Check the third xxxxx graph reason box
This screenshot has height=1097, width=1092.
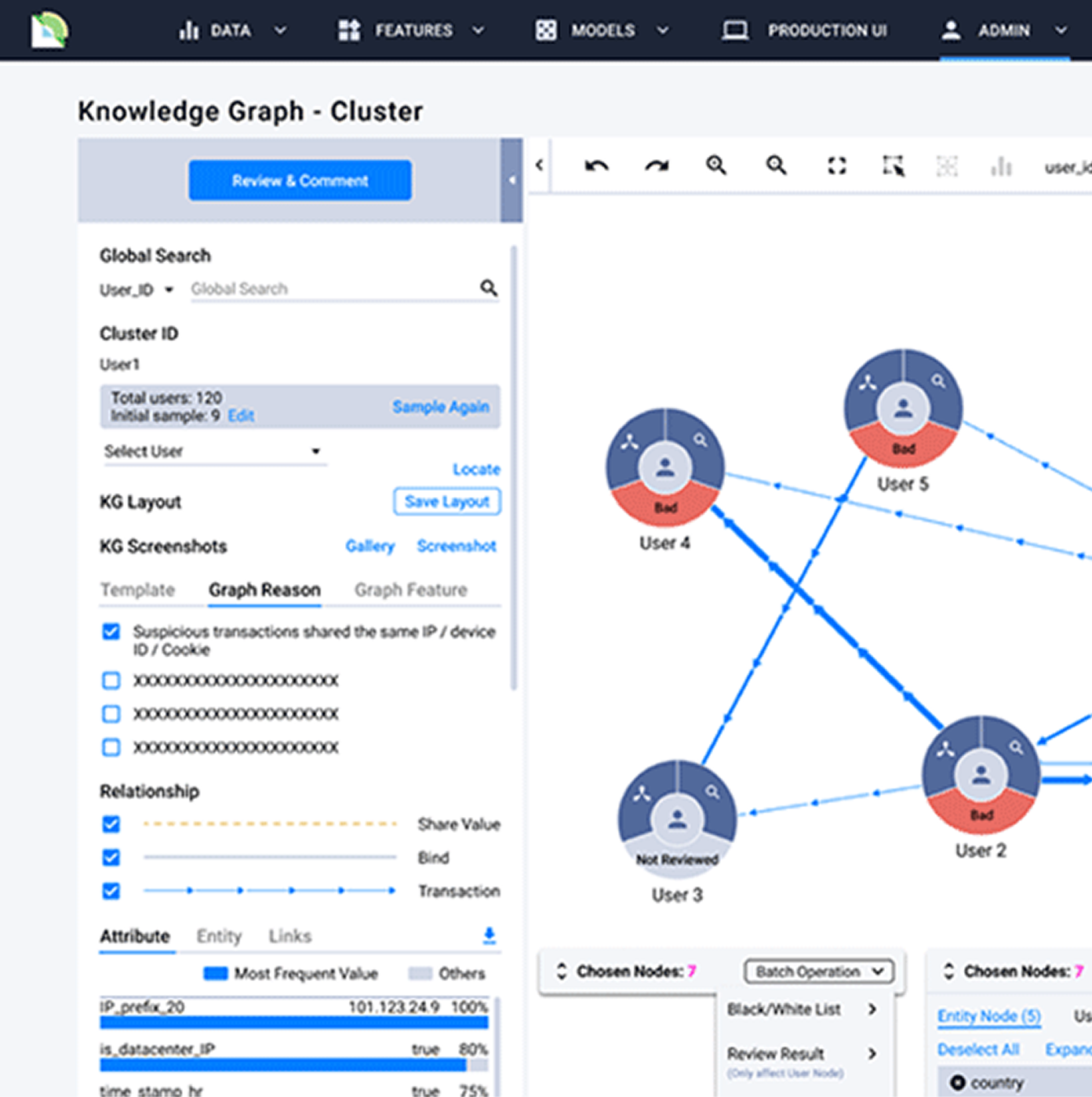click(111, 747)
